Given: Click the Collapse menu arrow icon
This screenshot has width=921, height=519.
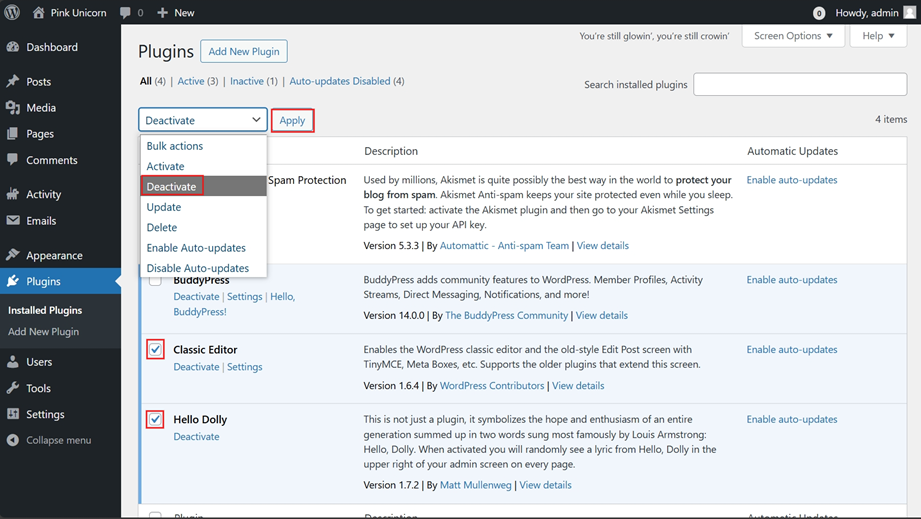Looking at the screenshot, I should point(13,440).
